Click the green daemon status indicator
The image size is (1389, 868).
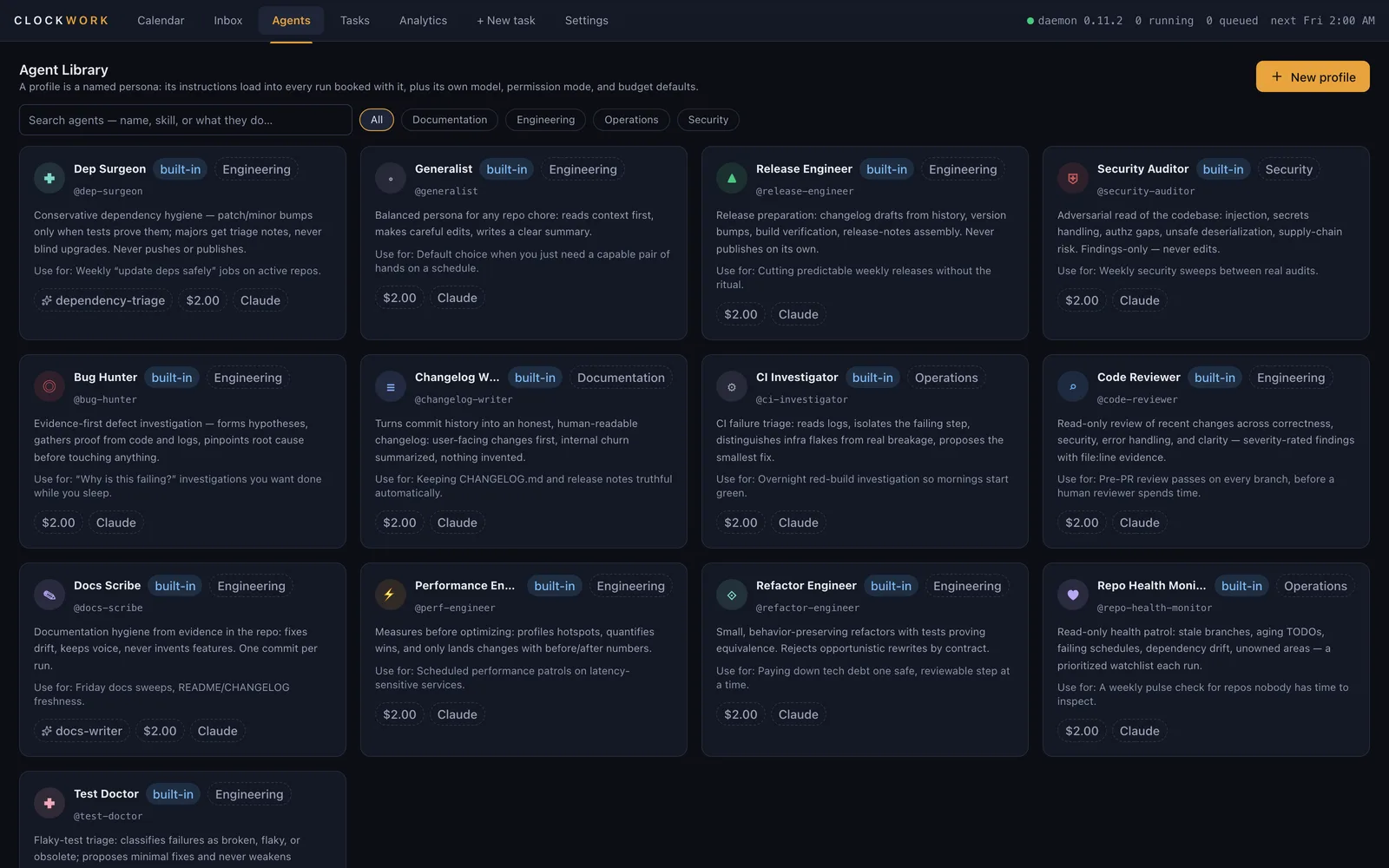pyautogui.click(x=1030, y=21)
